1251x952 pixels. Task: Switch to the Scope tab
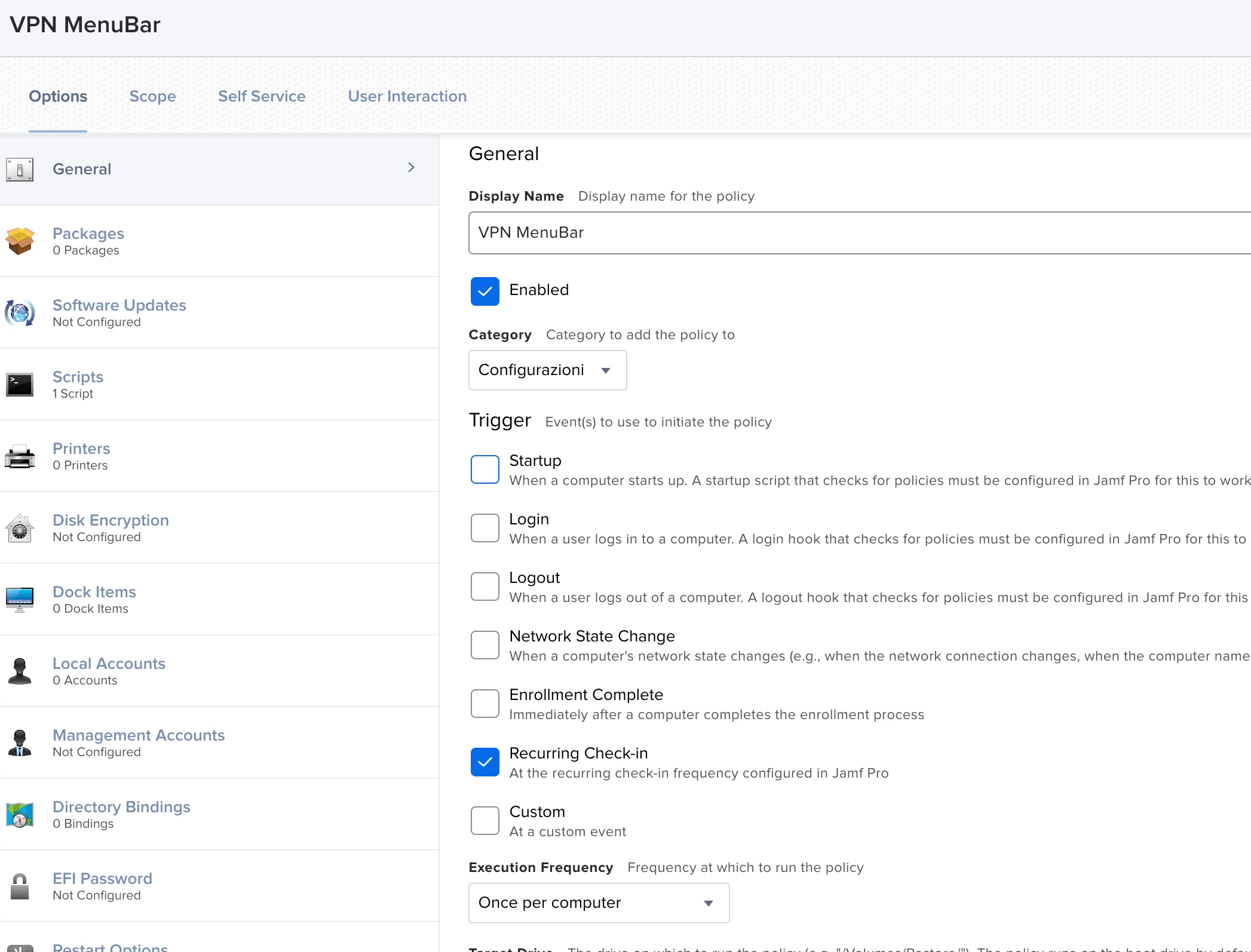pos(152,96)
